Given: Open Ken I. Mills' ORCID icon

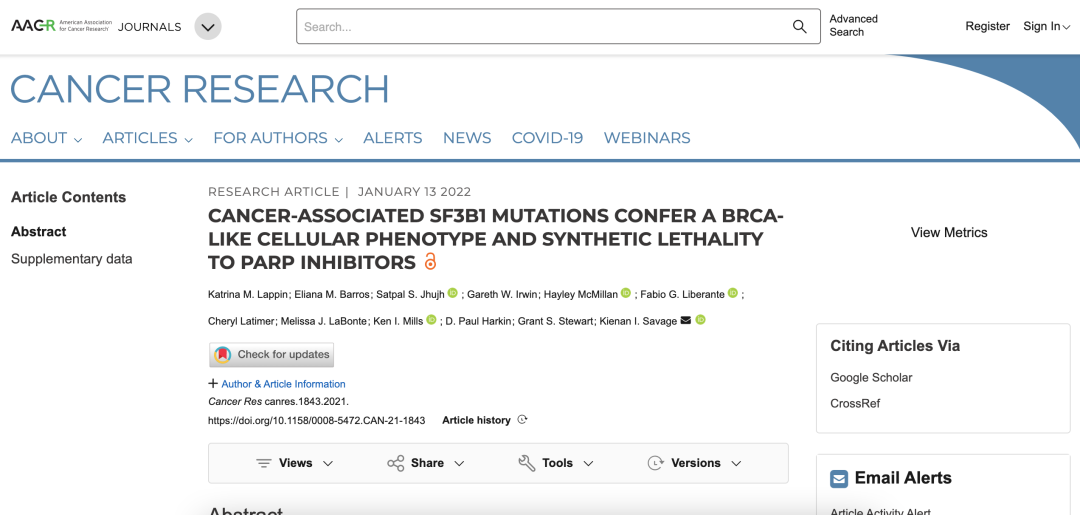Looking at the screenshot, I should [431, 320].
